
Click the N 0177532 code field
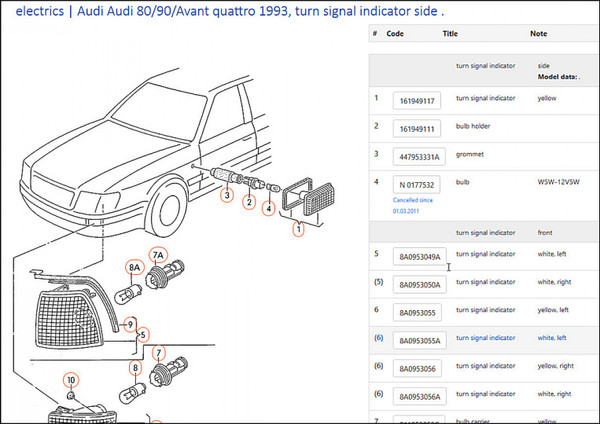point(417,184)
